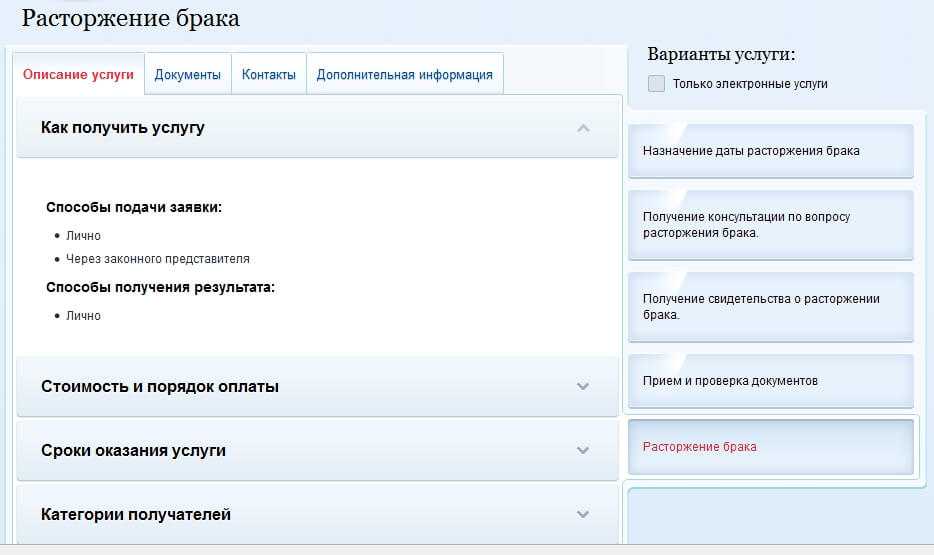The width and height of the screenshot is (934, 555).
Task: Open the Описание услуги tab
Action: click(79, 74)
